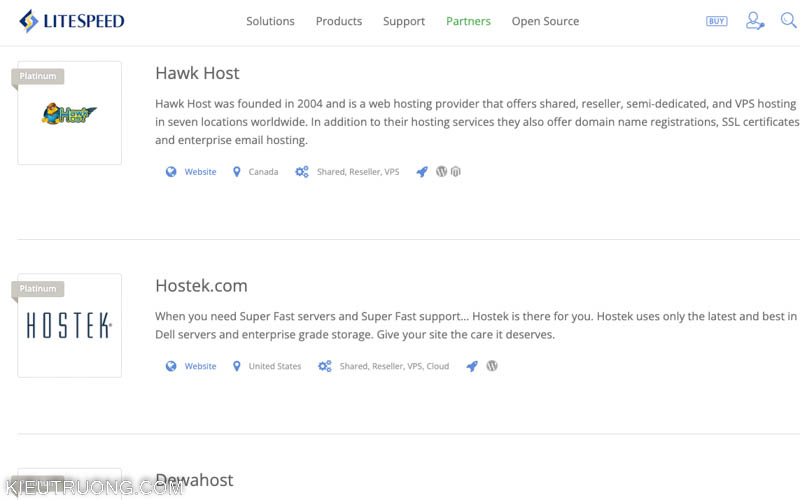Follow the Hostek.com Website link

tap(201, 366)
